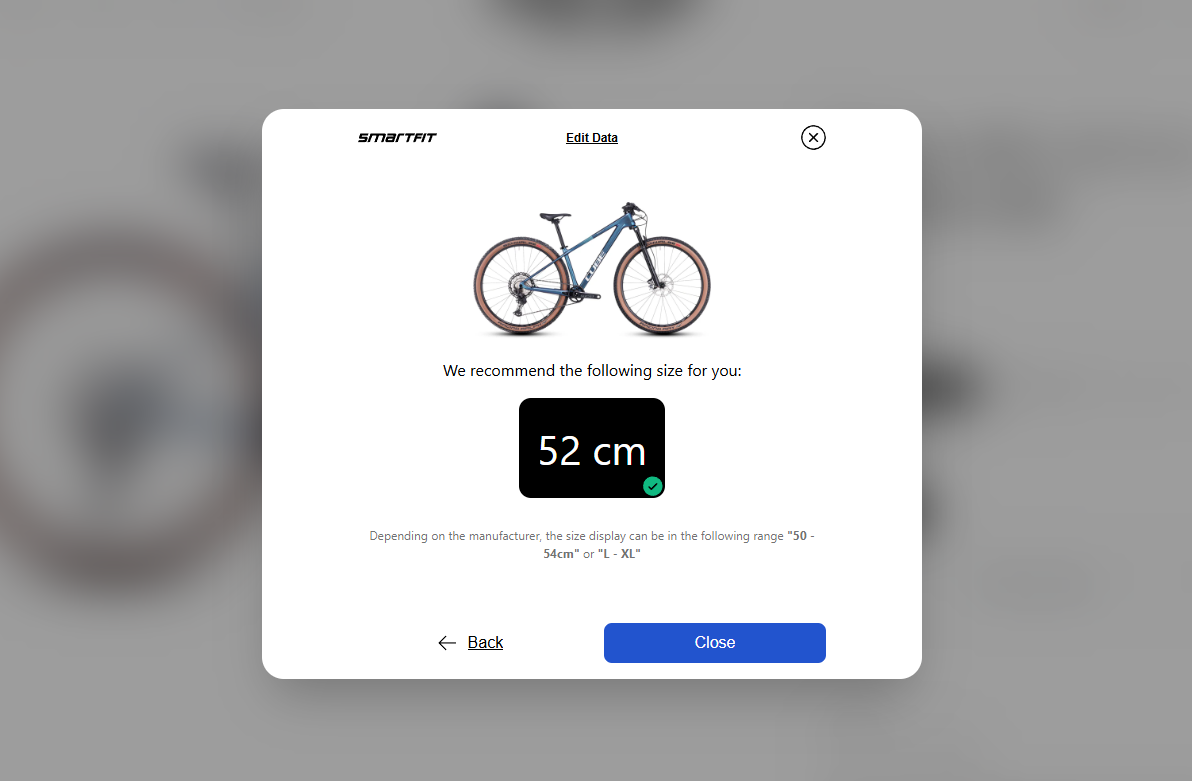Open the Edit Data link
The image size is (1192, 781).
click(x=591, y=138)
